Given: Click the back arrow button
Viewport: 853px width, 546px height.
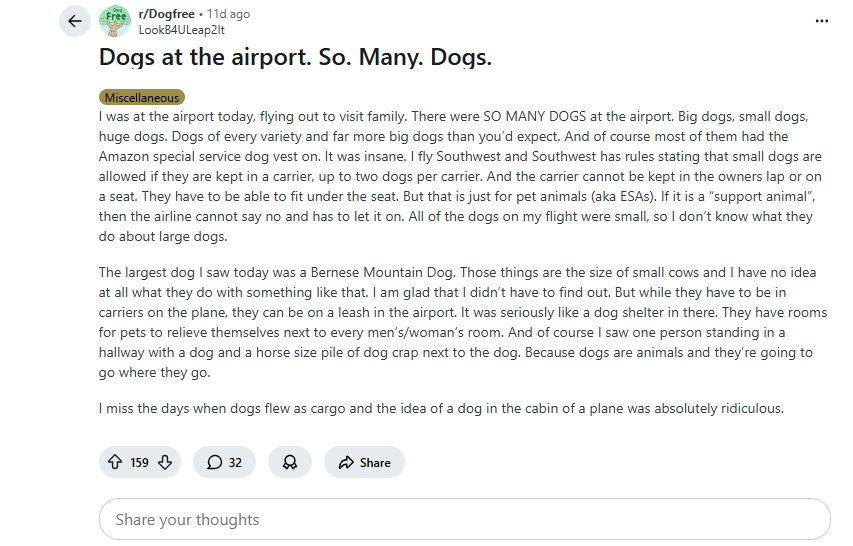Looking at the screenshot, I should (75, 21).
